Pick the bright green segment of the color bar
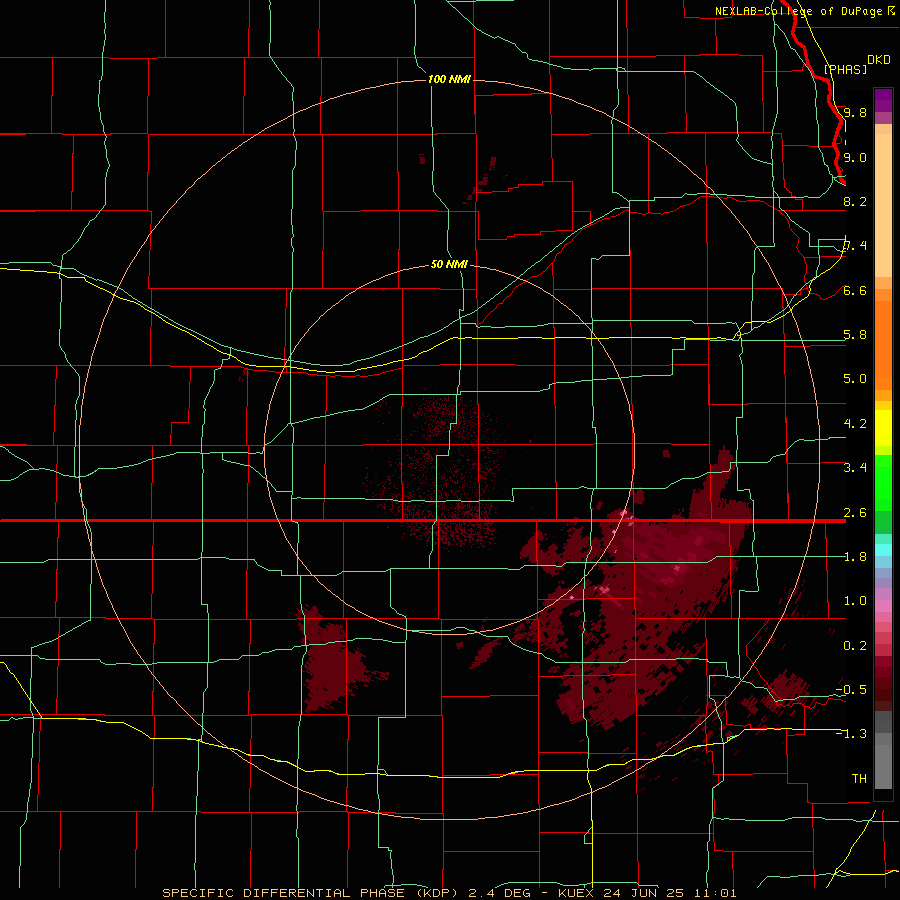The width and height of the screenshot is (900, 900). 883,485
